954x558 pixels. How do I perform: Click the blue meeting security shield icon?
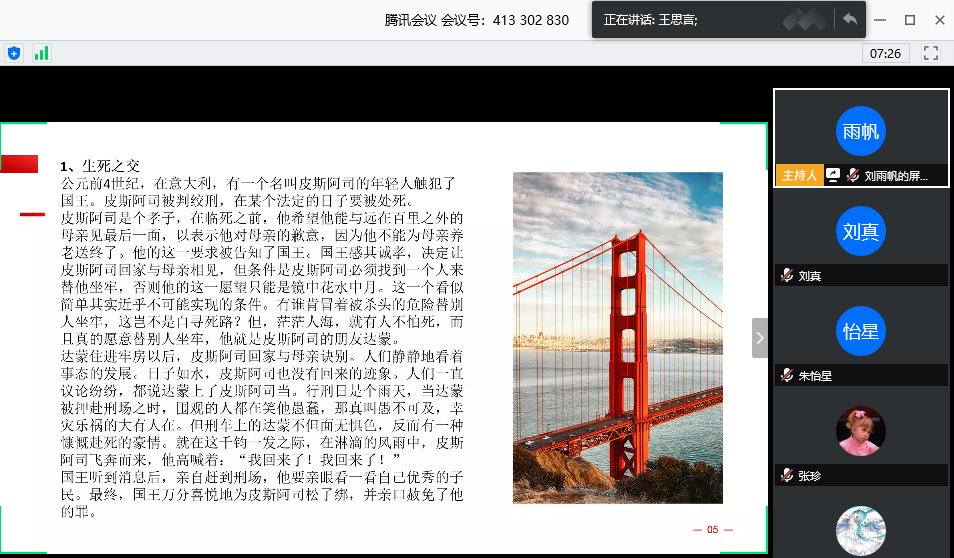[x=14, y=53]
